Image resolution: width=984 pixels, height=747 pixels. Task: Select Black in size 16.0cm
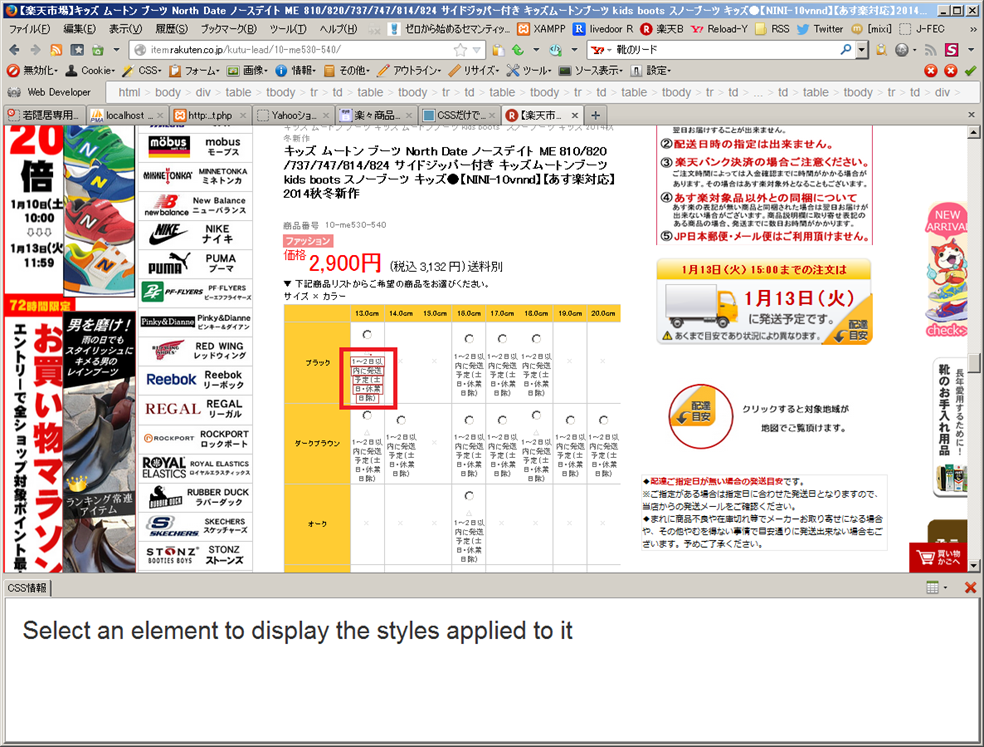pos(469,339)
